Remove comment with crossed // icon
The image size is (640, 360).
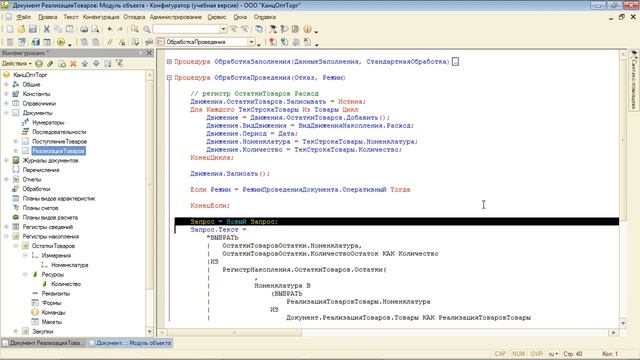(x=122, y=42)
